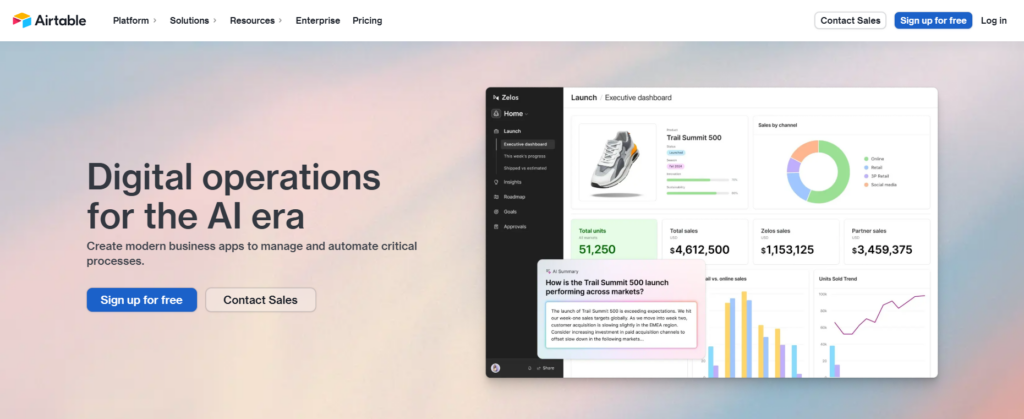Click the top-right Sign up for free button
The width and height of the screenshot is (1024, 419).
click(x=932, y=20)
